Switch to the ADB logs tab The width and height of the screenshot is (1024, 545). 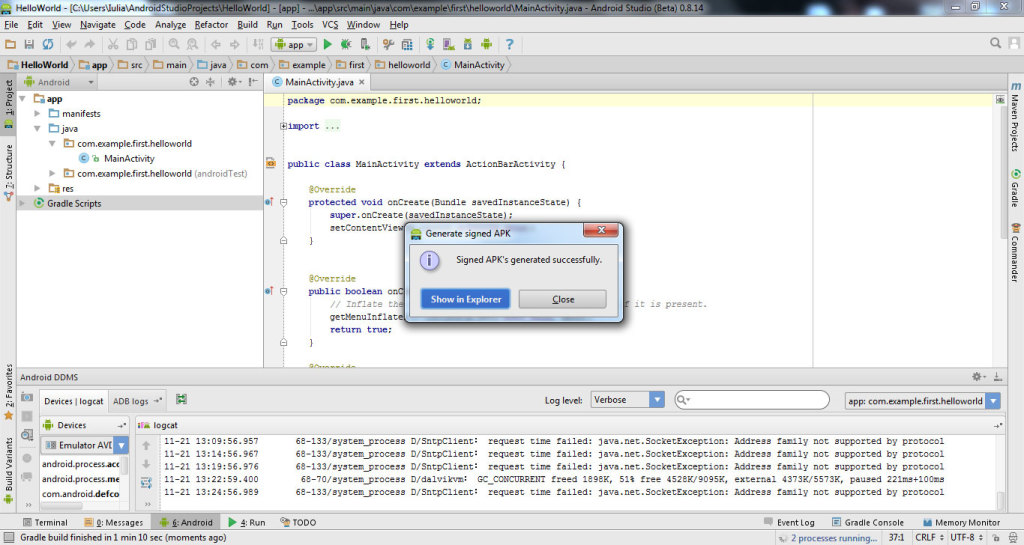coord(136,401)
